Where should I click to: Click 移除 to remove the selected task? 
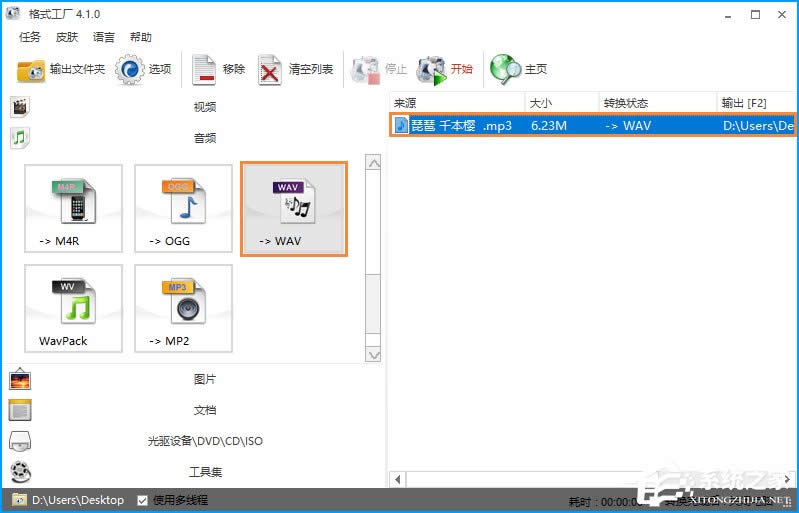click(219, 69)
